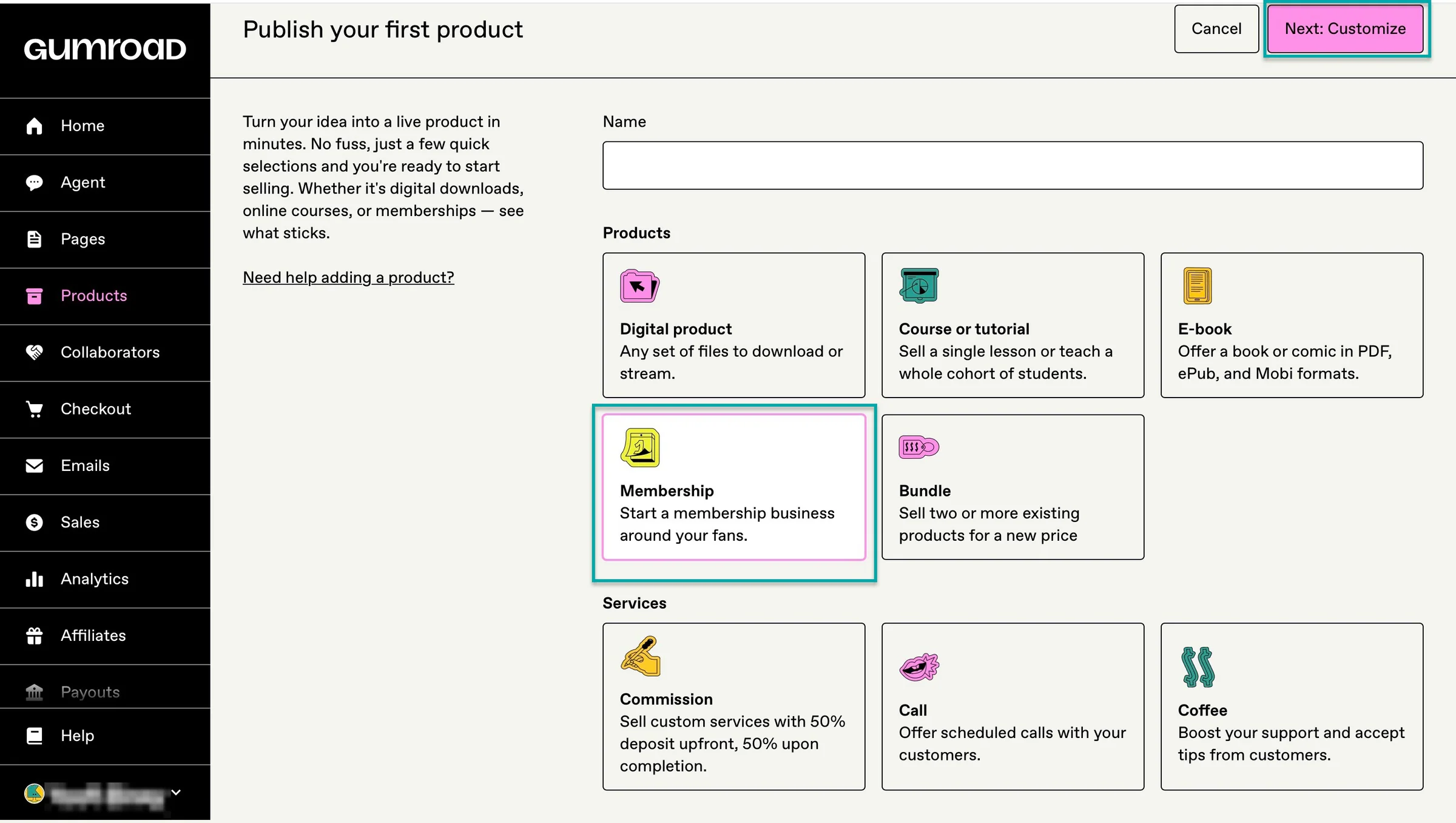Click the Analytics bar chart icon
1456x823 pixels.
click(35, 579)
